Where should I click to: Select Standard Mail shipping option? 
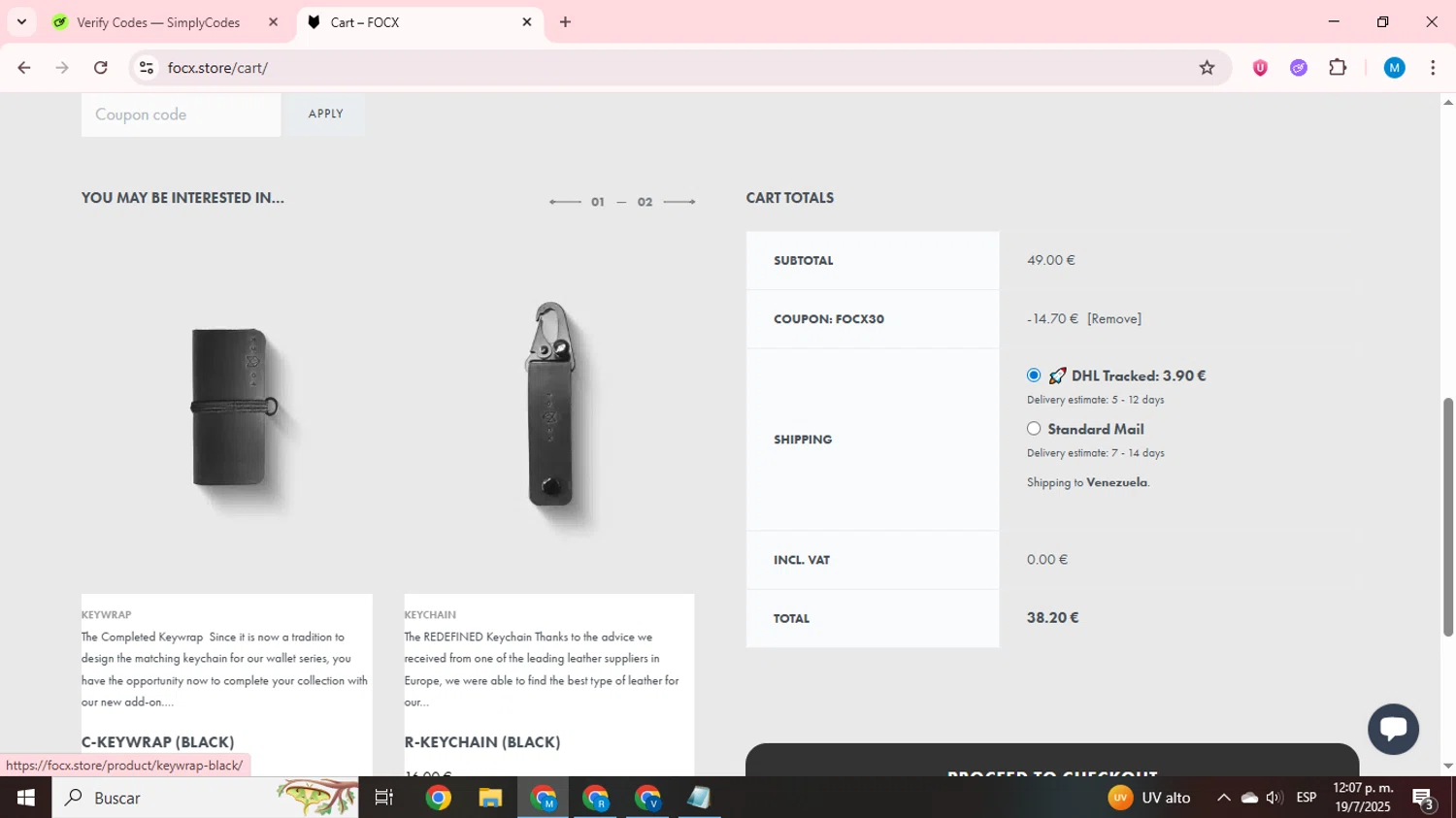1034,429
